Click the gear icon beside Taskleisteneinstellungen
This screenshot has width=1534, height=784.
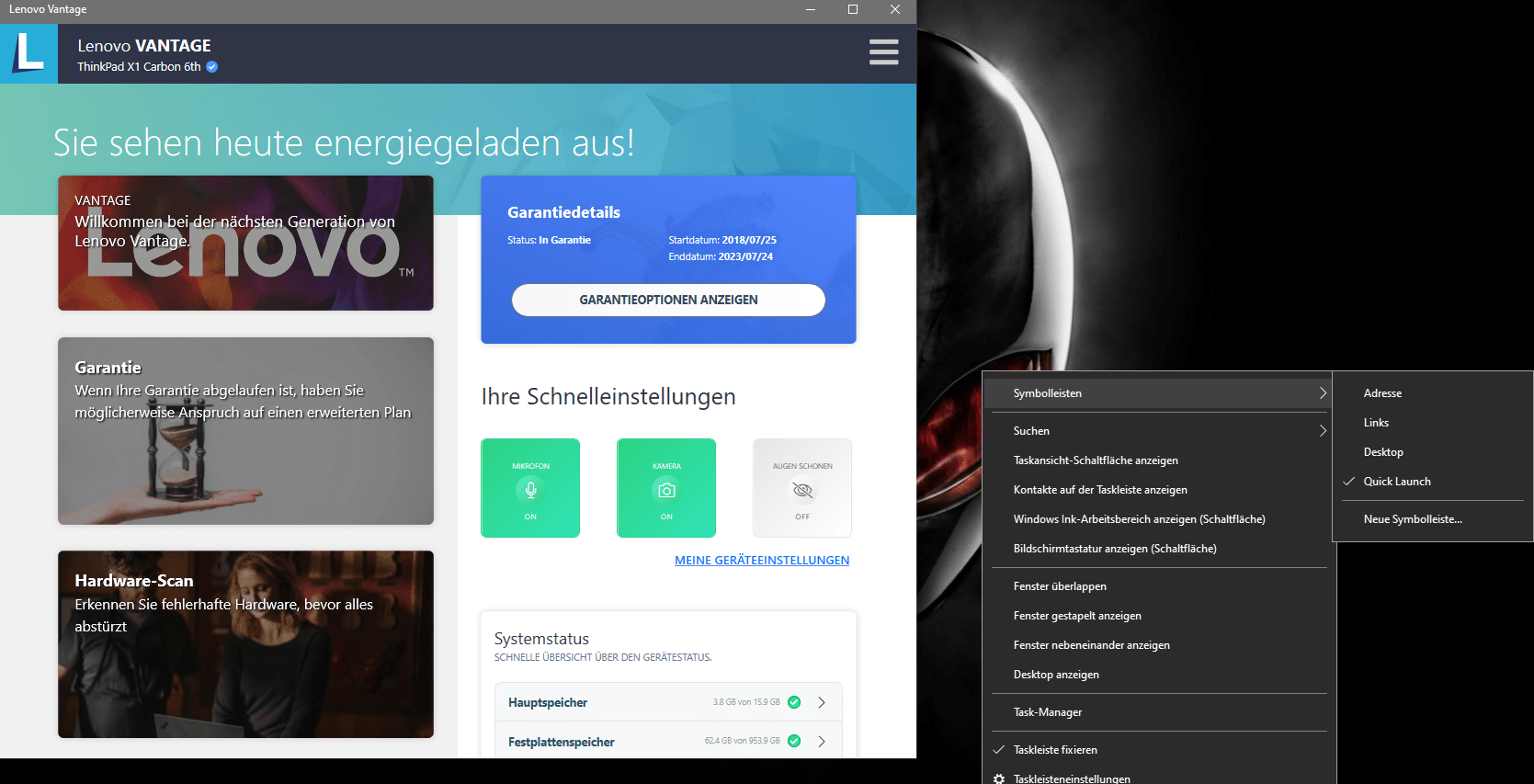pyautogui.click(x=999, y=778)
